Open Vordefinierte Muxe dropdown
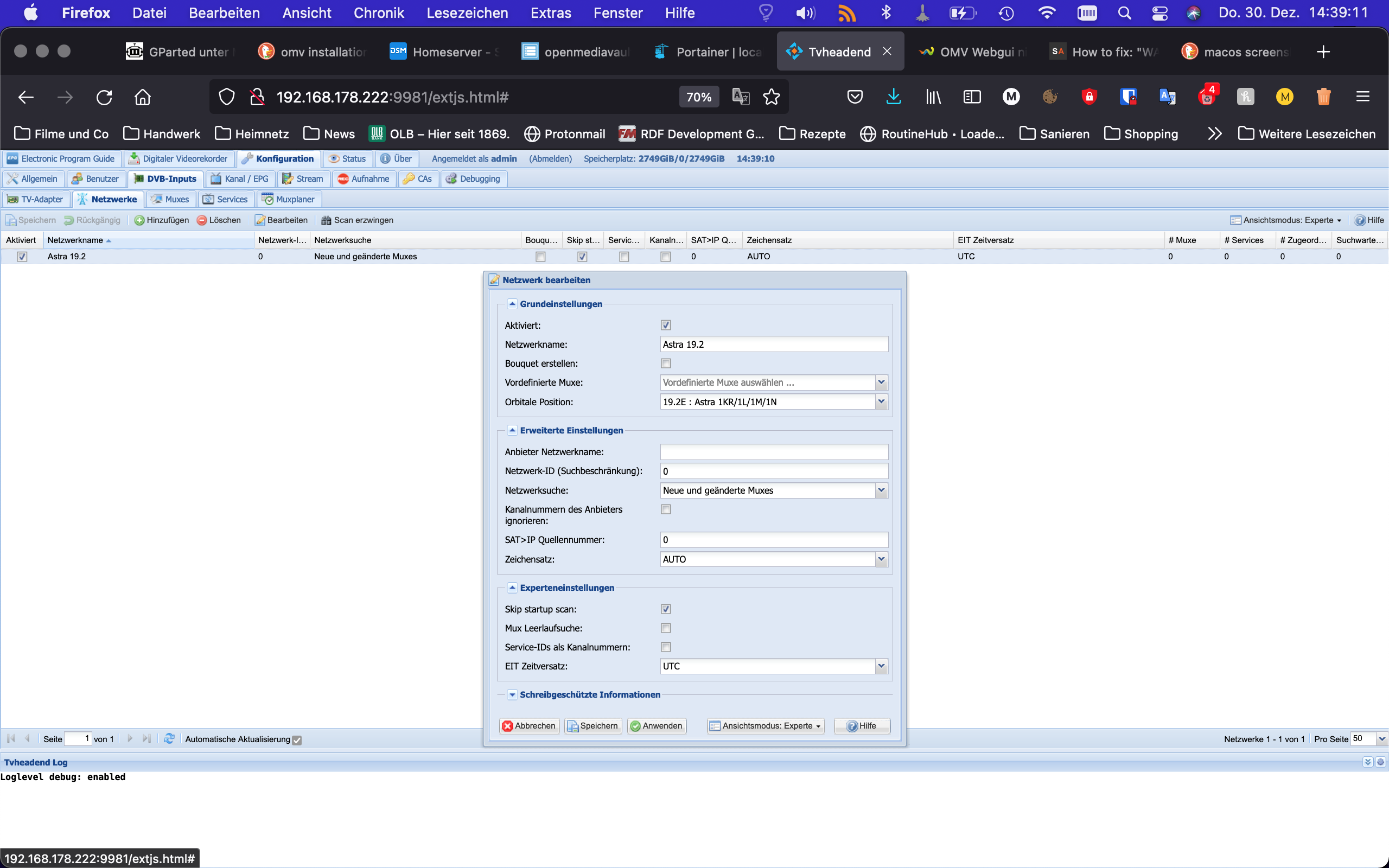Viewport: 1389px width, 868px height. click(881, 382)
